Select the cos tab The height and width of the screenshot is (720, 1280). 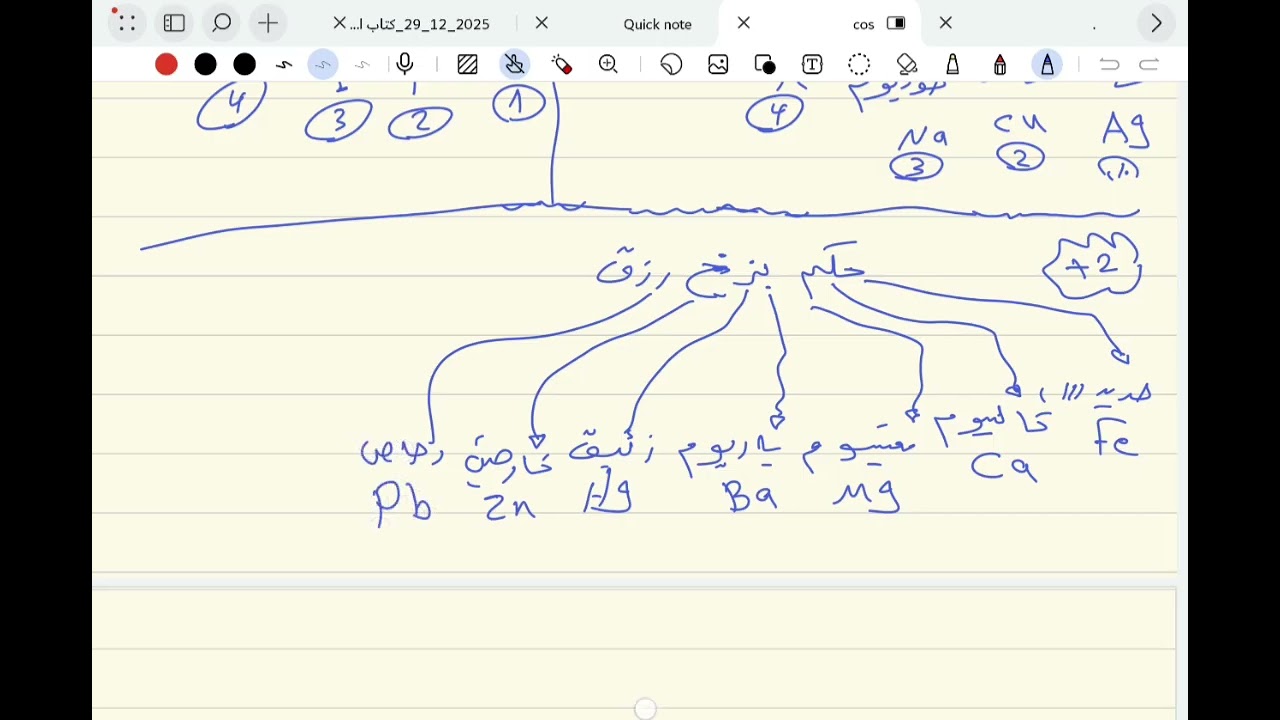pyautogui.click(x=863, y=24)
